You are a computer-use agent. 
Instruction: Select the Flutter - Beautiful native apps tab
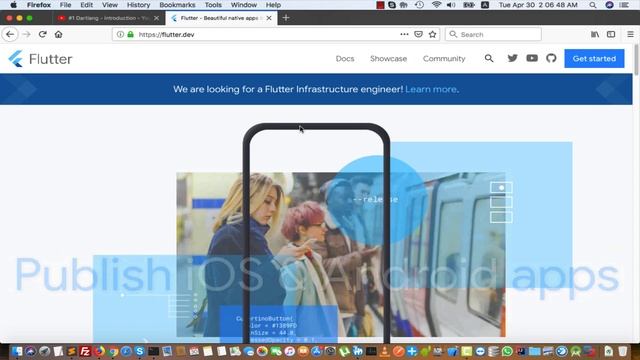pos(221,18)
